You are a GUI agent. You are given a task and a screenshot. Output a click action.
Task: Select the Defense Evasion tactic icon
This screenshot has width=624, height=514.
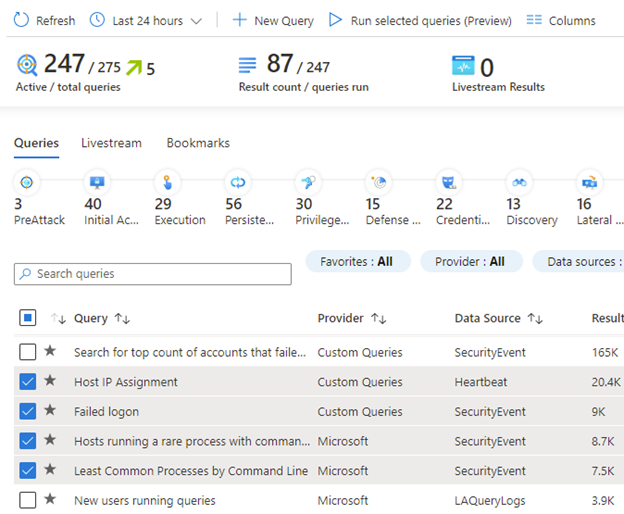378,183
